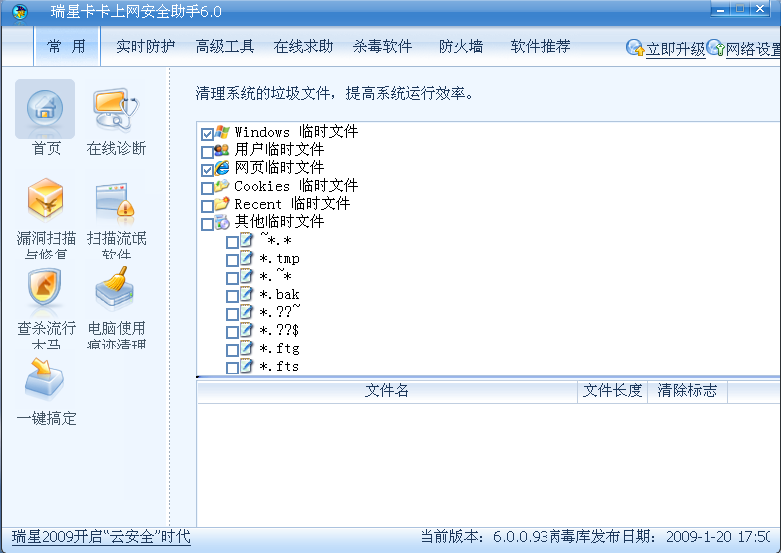This screenshot has height=553, width=781.
Task: Select the Windows 临时文件 row label
Action: [x=296, y=132]
